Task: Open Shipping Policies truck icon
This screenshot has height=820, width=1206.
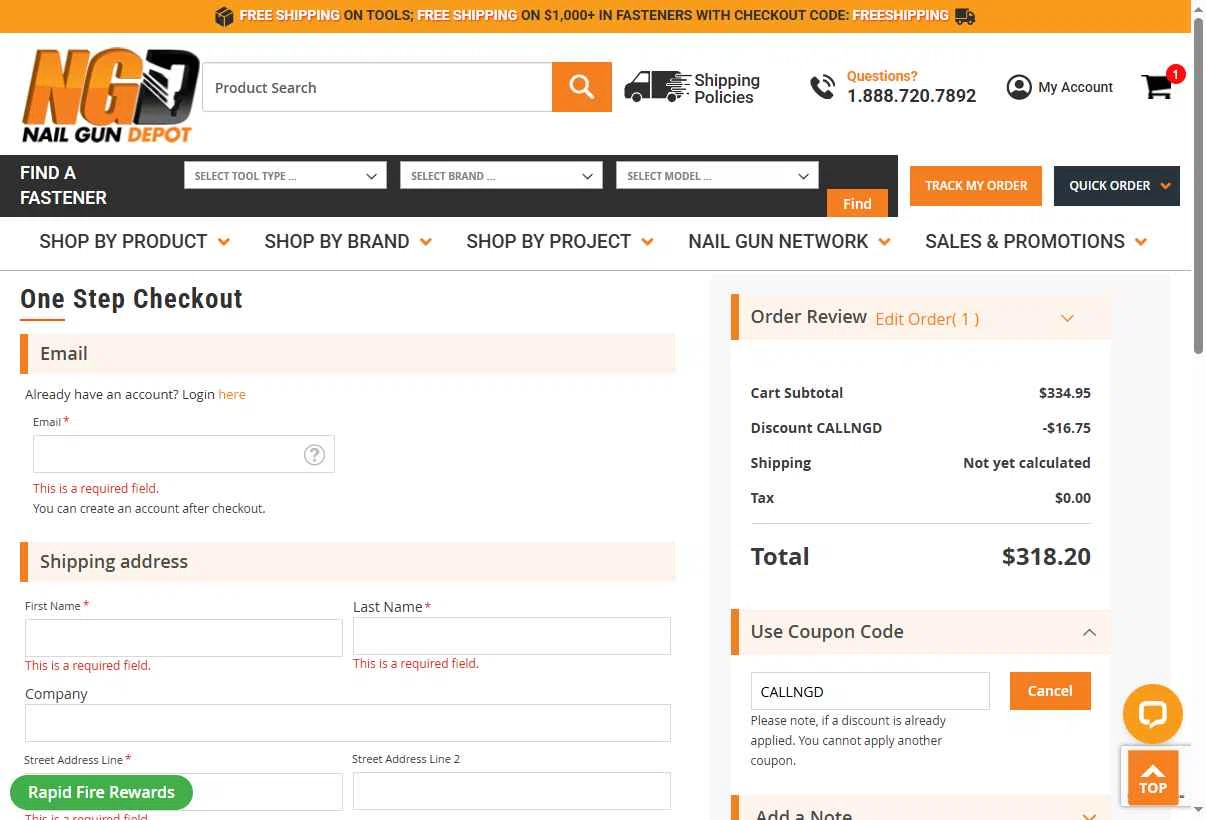Action: 657,88
